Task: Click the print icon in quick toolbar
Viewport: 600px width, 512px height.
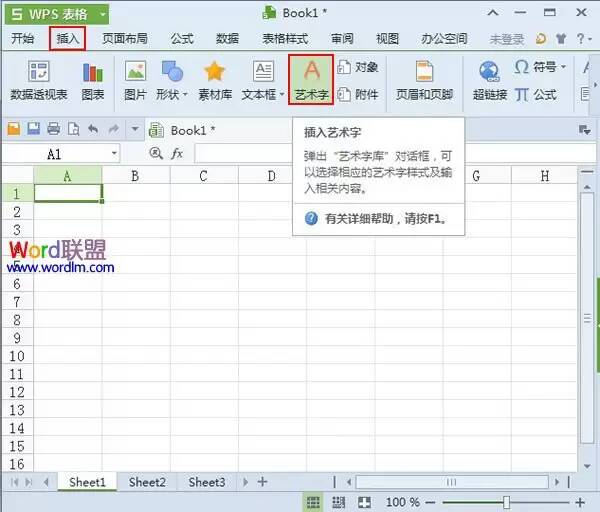Action: pyautogui.click(x=54, y=129)
